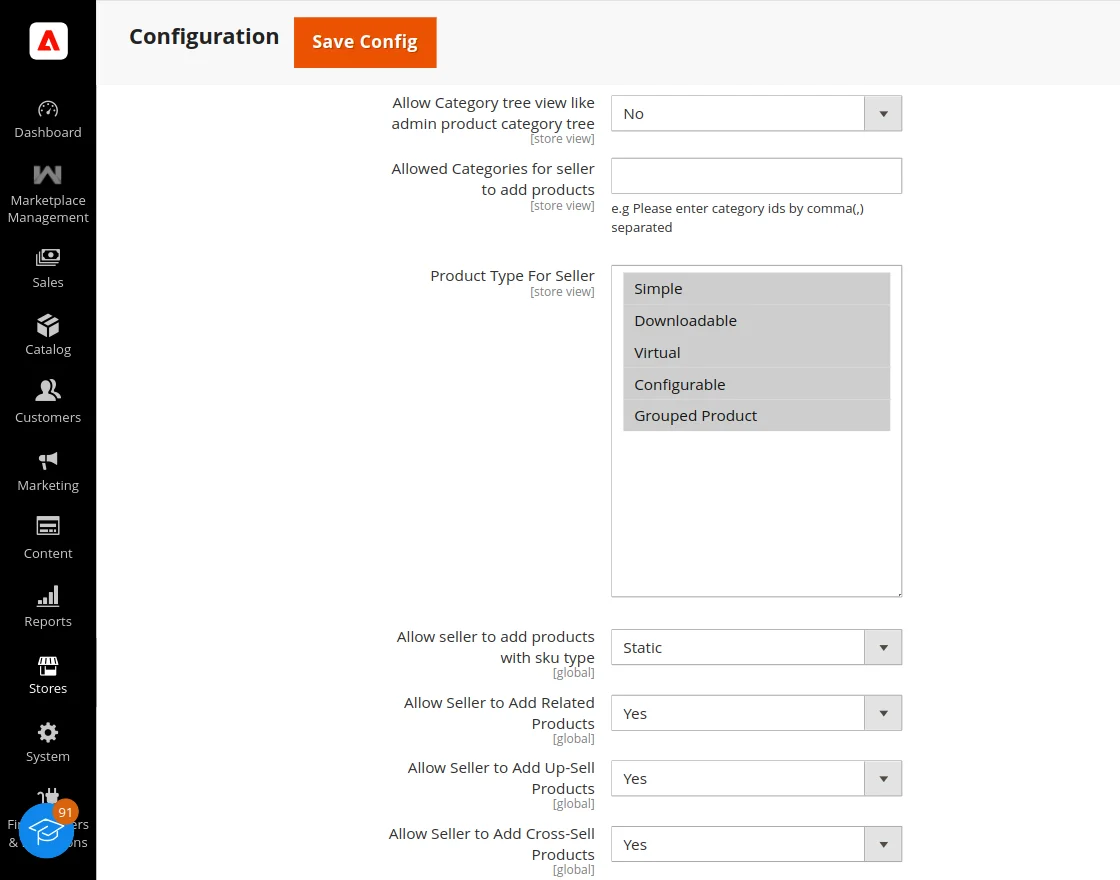The image size is (1120, 880).
Task: Open the sku type Static dropdown
Action: pyautogui.click(x=756, y=648)
